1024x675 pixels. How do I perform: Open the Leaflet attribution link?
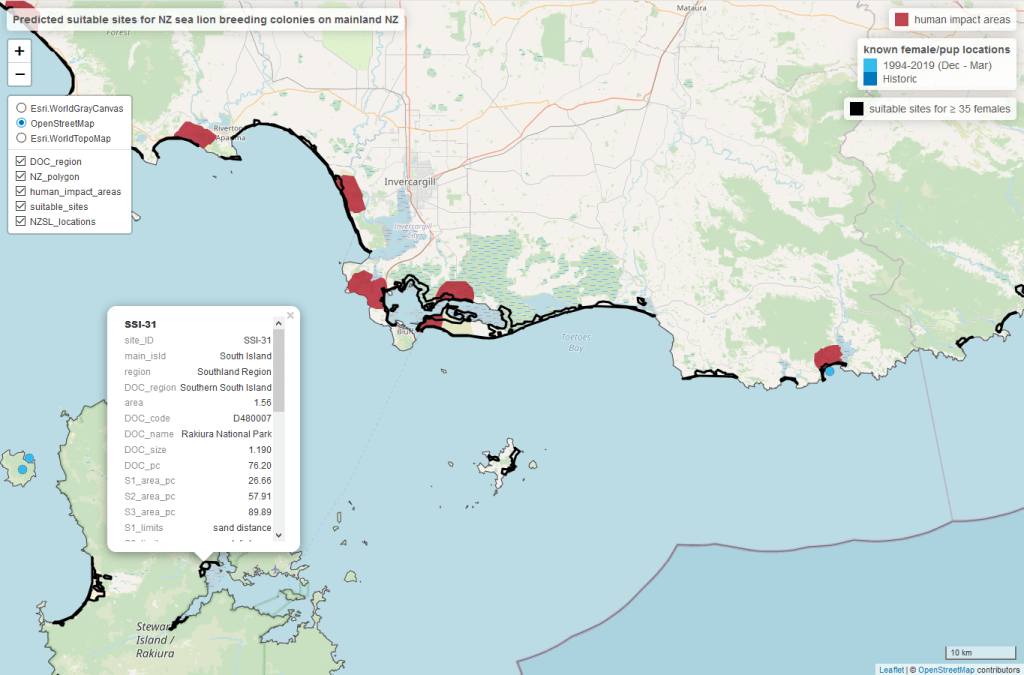pos(892,669)
